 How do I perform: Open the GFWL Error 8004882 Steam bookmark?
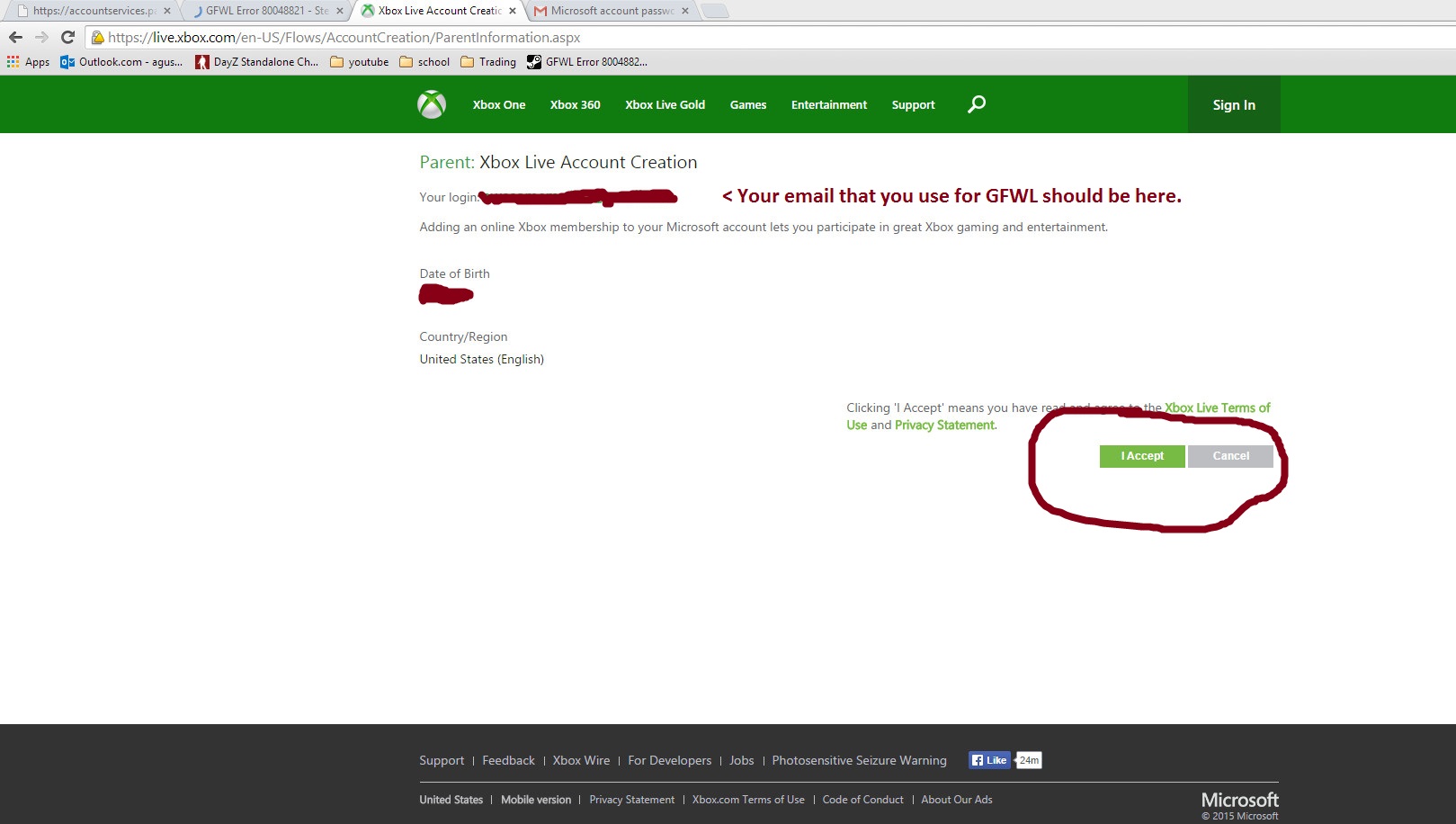[587, 62]
